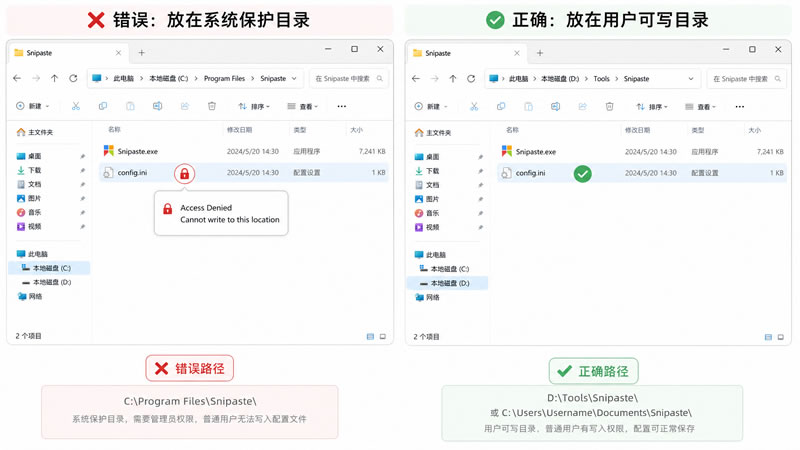
Task: Click the search box in right D:\Tools window
Action: pos(746,79)
